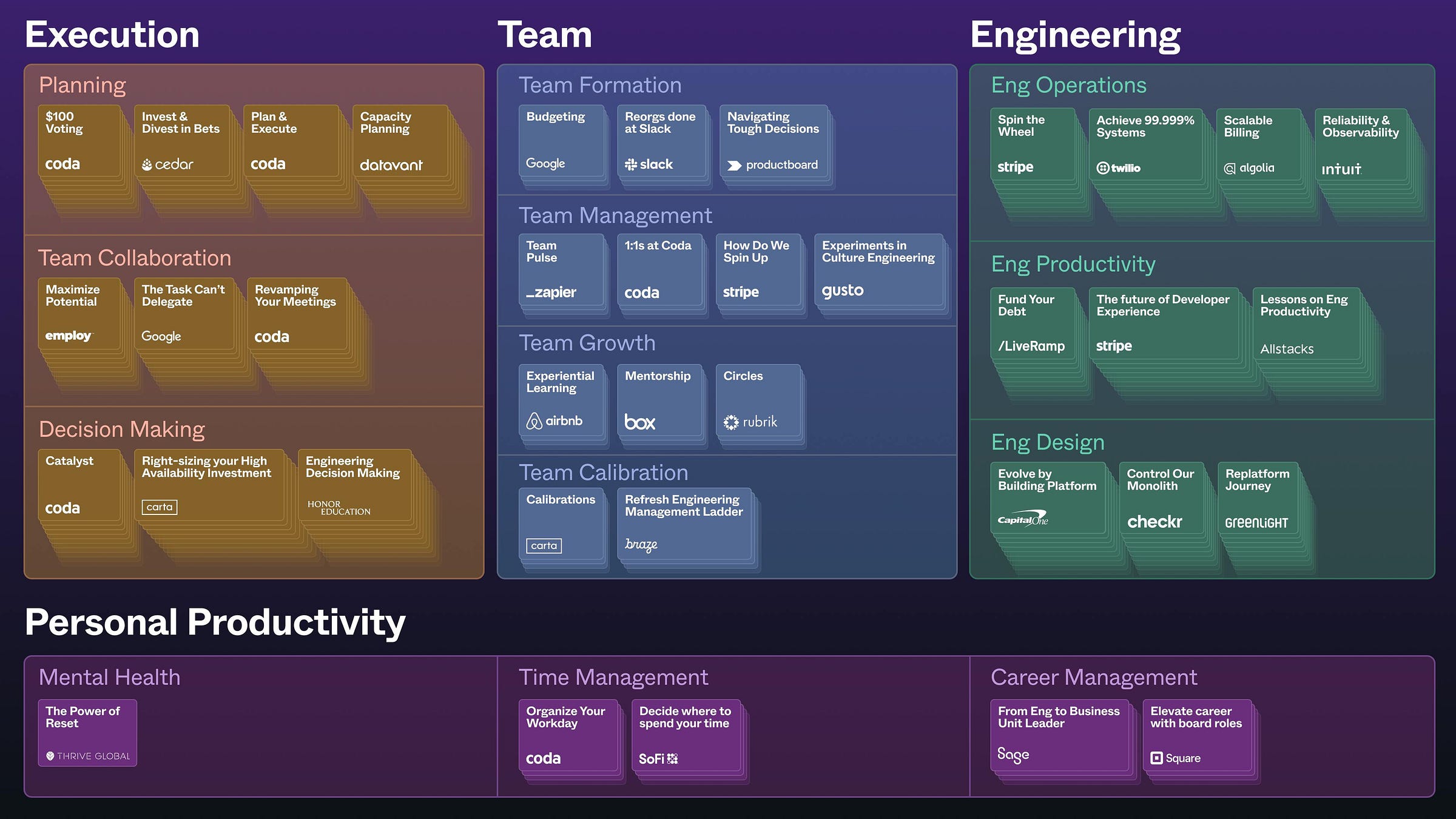
Task: Open the Revamping Your Meetings card
Action: pyautogui.click(x=297, y=314)
